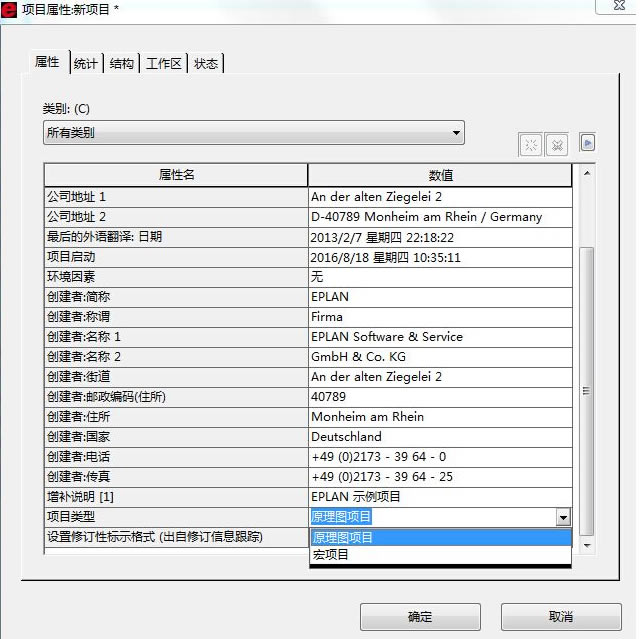
Task: Click the scrollbar up arrow
Action: coord(587,173)
